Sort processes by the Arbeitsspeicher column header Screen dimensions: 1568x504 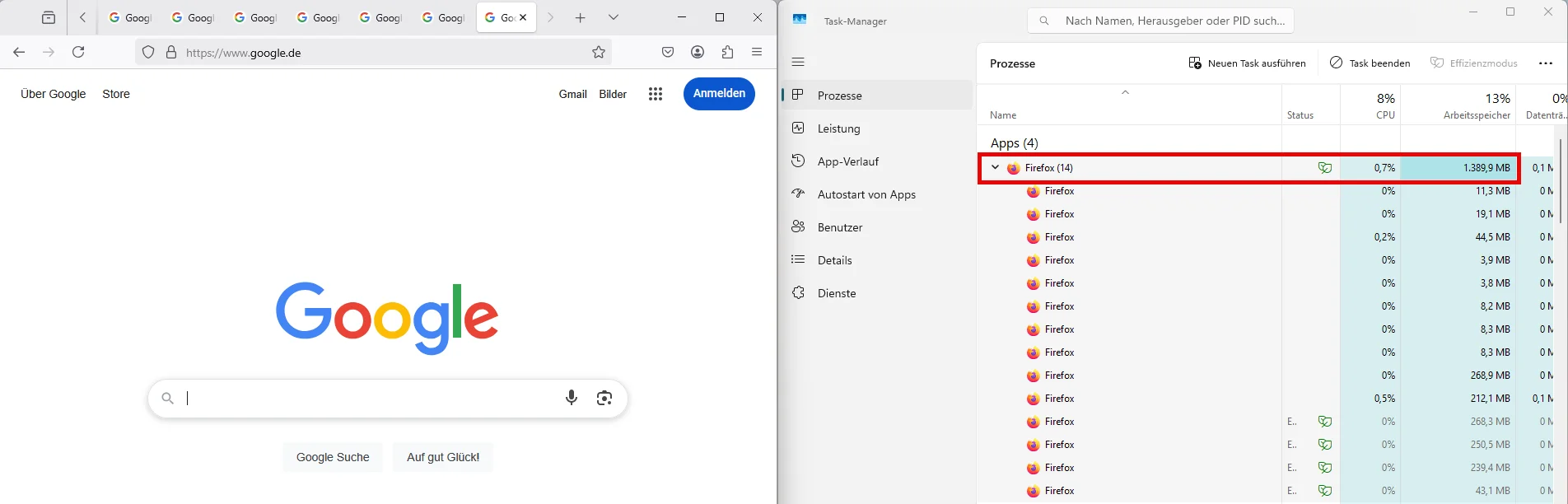tap(1458, 105)
